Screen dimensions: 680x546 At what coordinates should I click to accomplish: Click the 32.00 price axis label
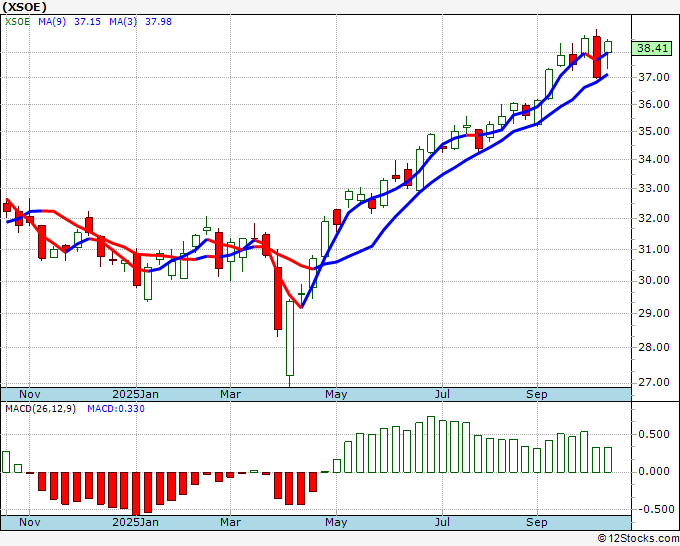point(654,218)
